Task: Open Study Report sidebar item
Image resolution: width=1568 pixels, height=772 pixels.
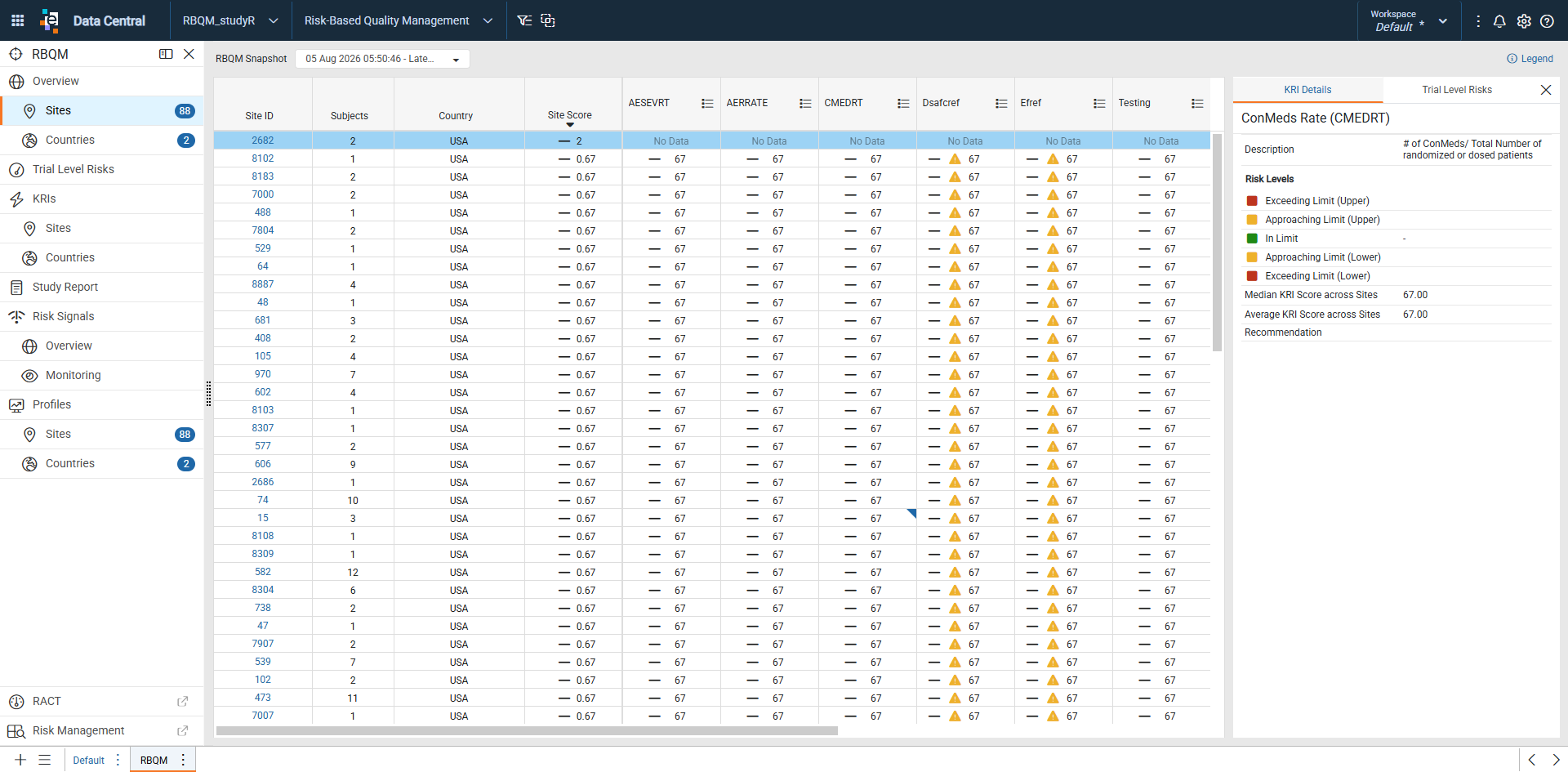Action: coord(101,288)
